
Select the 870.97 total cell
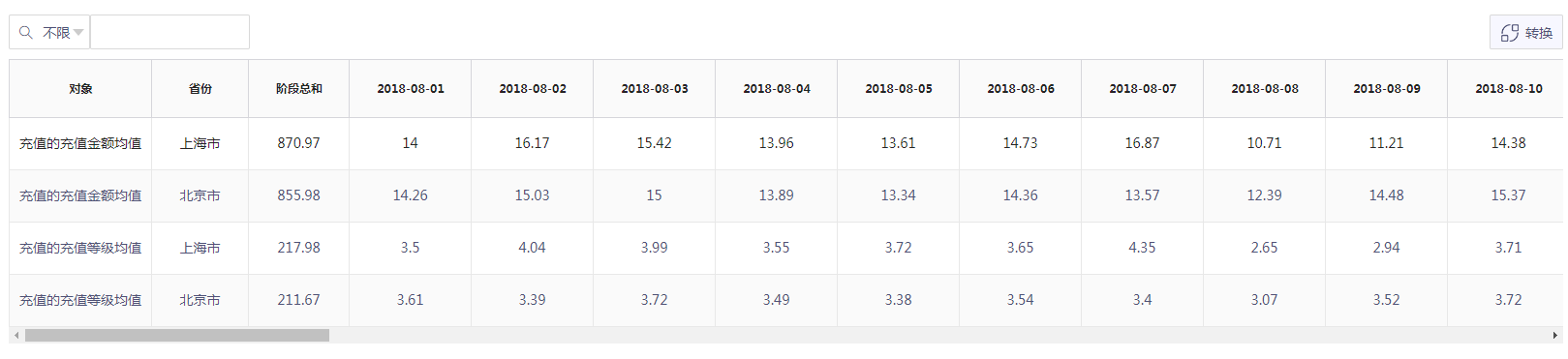click(299, 143)
